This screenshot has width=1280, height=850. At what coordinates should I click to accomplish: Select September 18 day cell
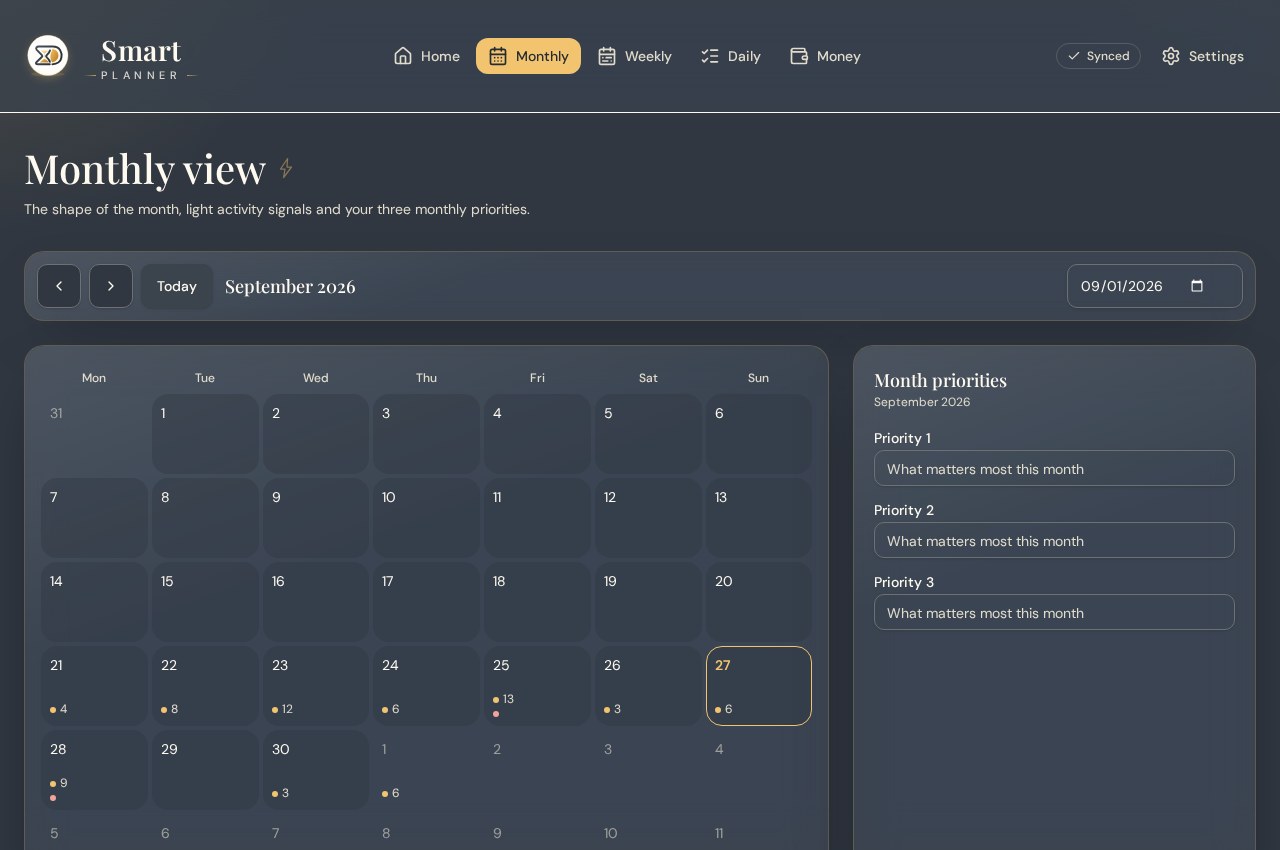pos(537,602)
